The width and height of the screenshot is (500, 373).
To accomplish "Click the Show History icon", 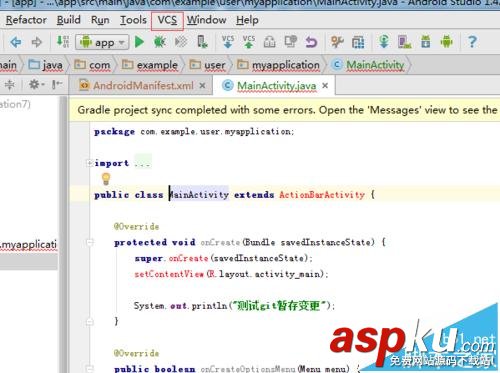I will [x=269, y=42].
